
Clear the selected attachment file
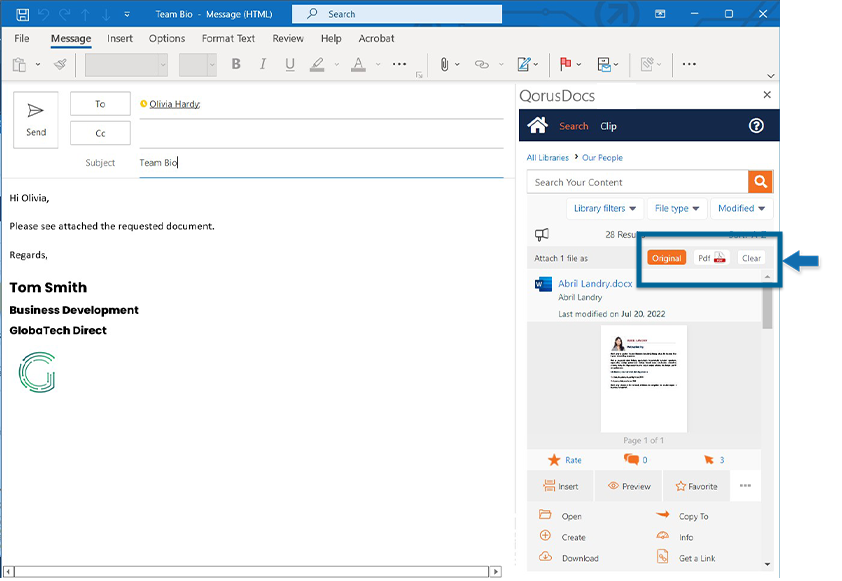751,258
